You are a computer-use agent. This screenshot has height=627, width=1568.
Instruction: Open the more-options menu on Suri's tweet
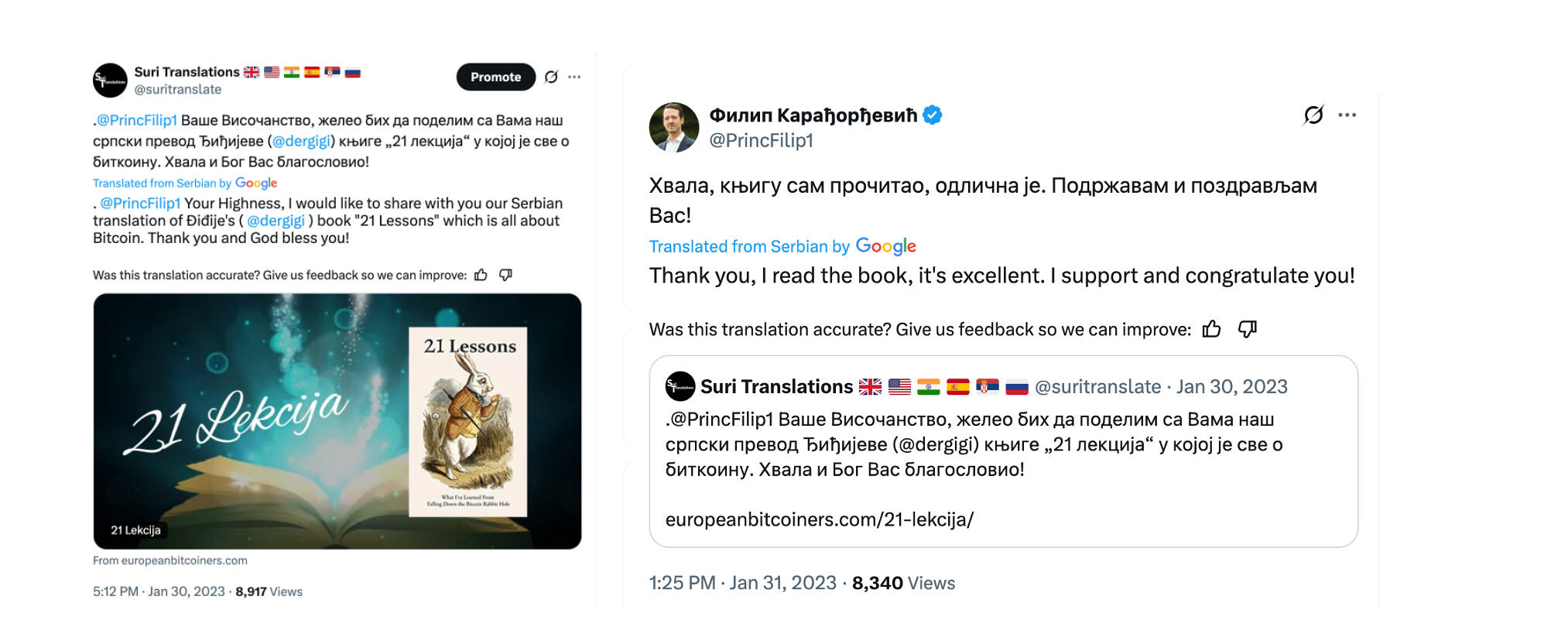pyautogui.click(x=574, y=77)
